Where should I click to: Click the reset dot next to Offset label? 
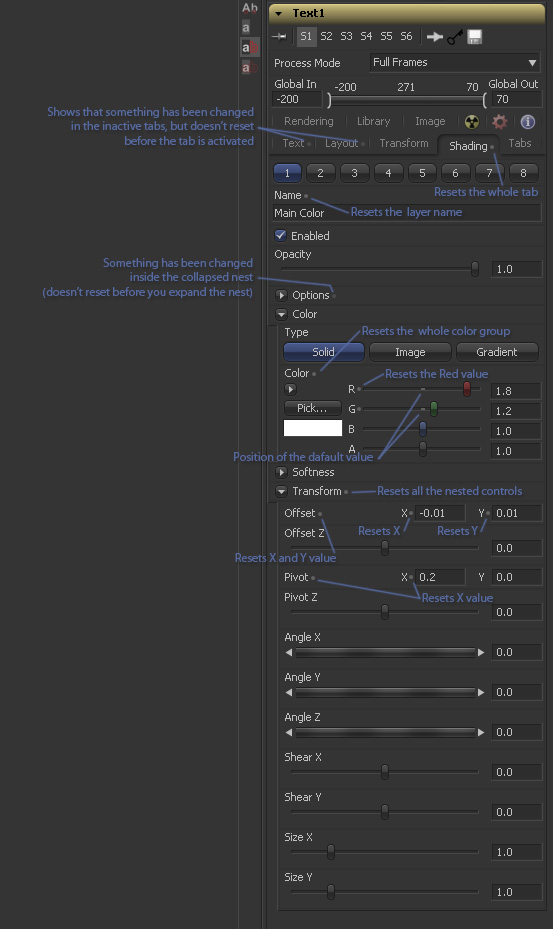(320, 514)
